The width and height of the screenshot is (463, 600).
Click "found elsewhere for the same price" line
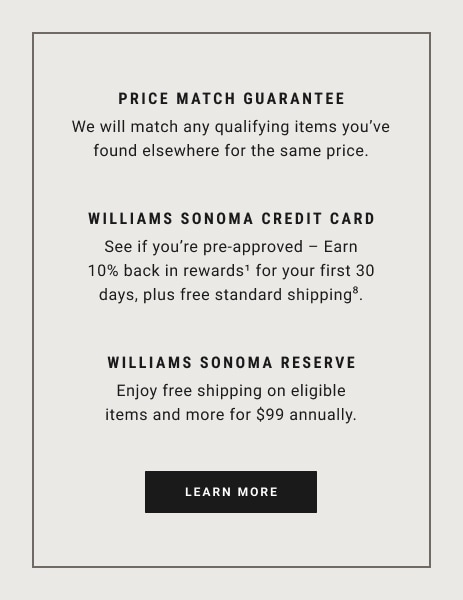tap(231, 151)
